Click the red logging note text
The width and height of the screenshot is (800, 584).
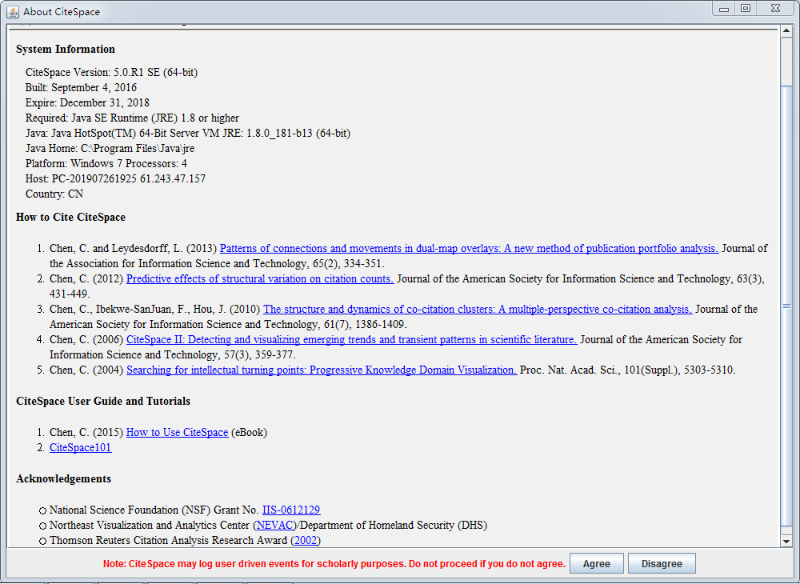coord(334,564)
